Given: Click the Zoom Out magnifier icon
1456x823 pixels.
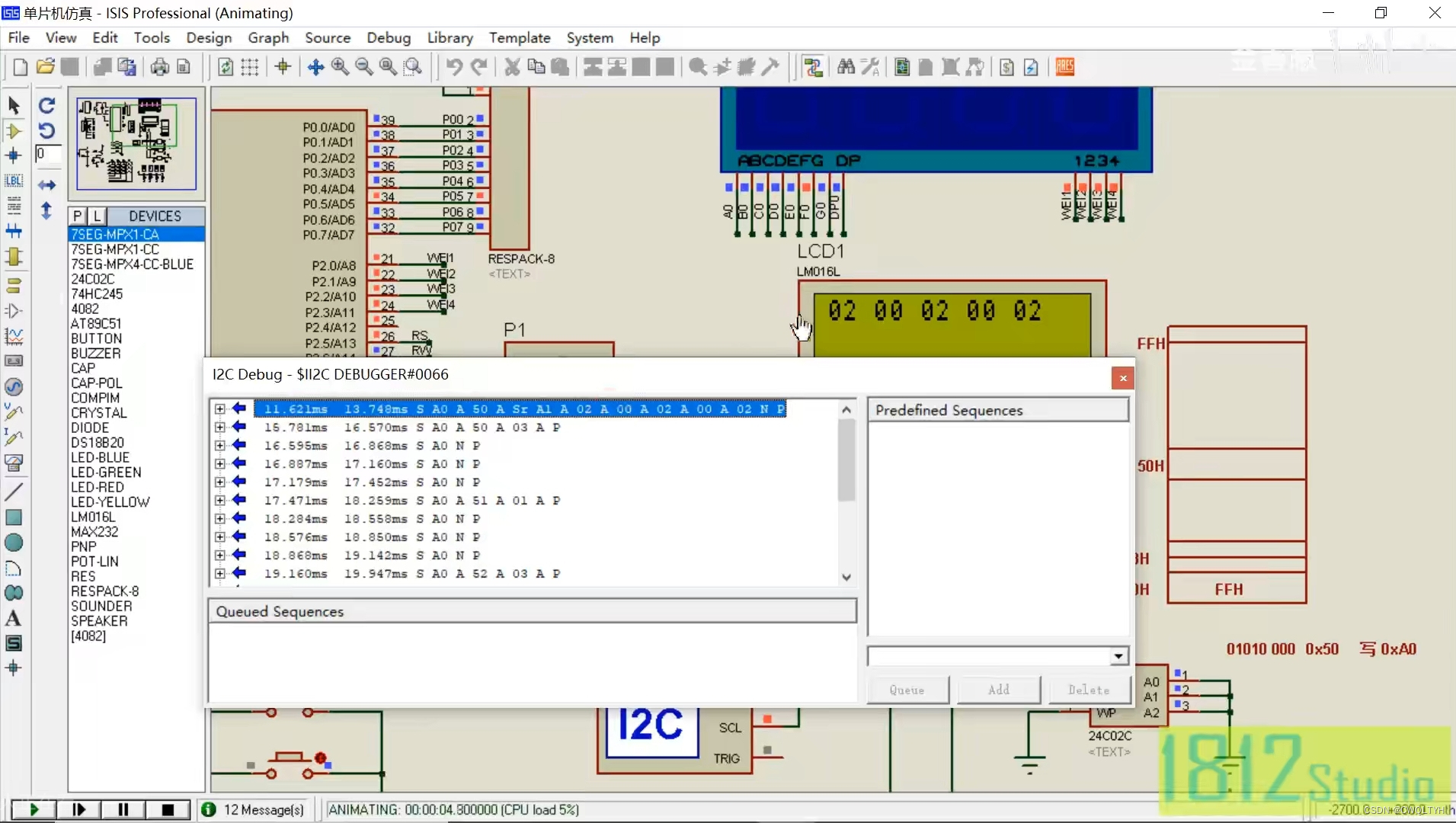Looking at the screenshot, I should (364, 67).
